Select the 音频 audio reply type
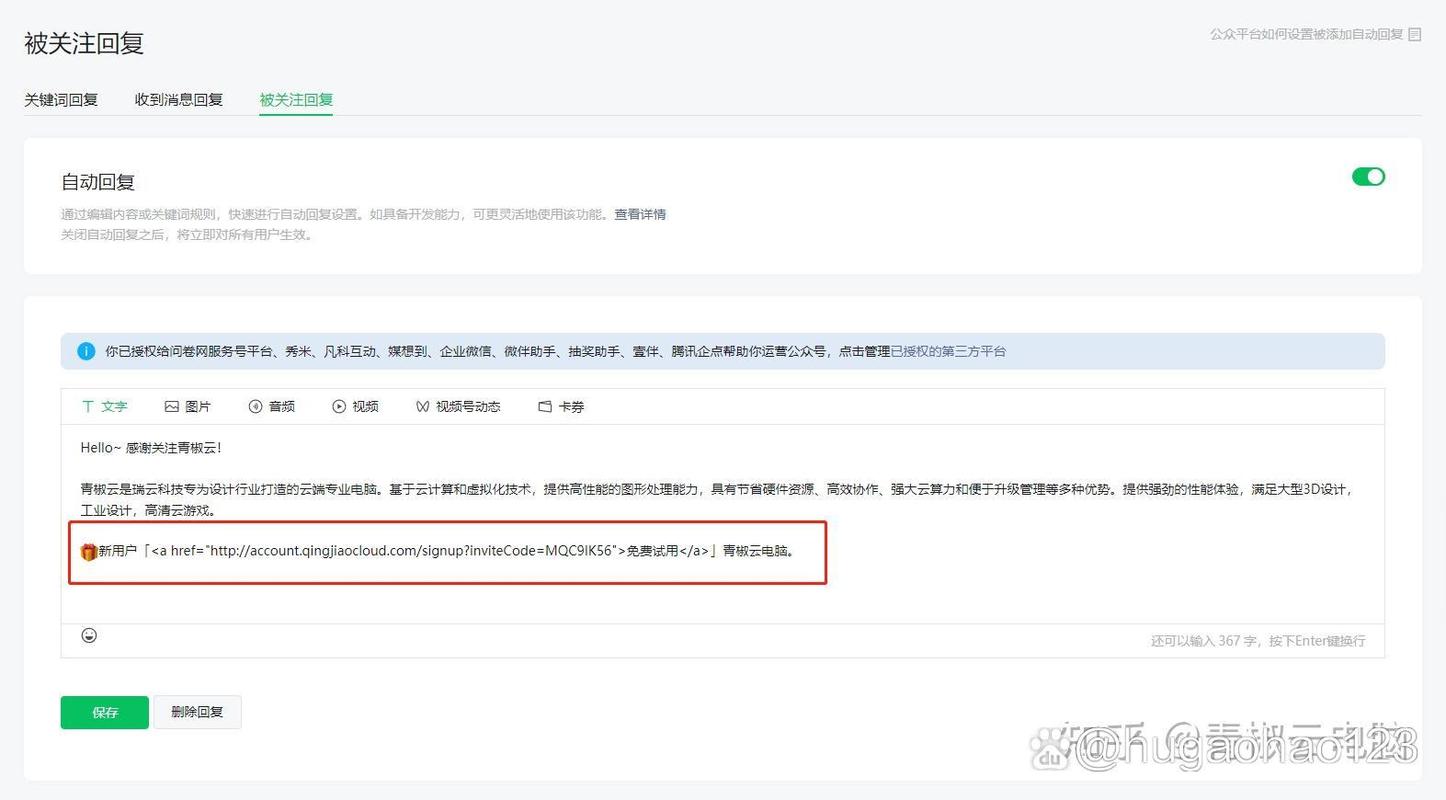The height and width of the screenshot is (800, 1446). pyautogui.click(x=271, y=406)
